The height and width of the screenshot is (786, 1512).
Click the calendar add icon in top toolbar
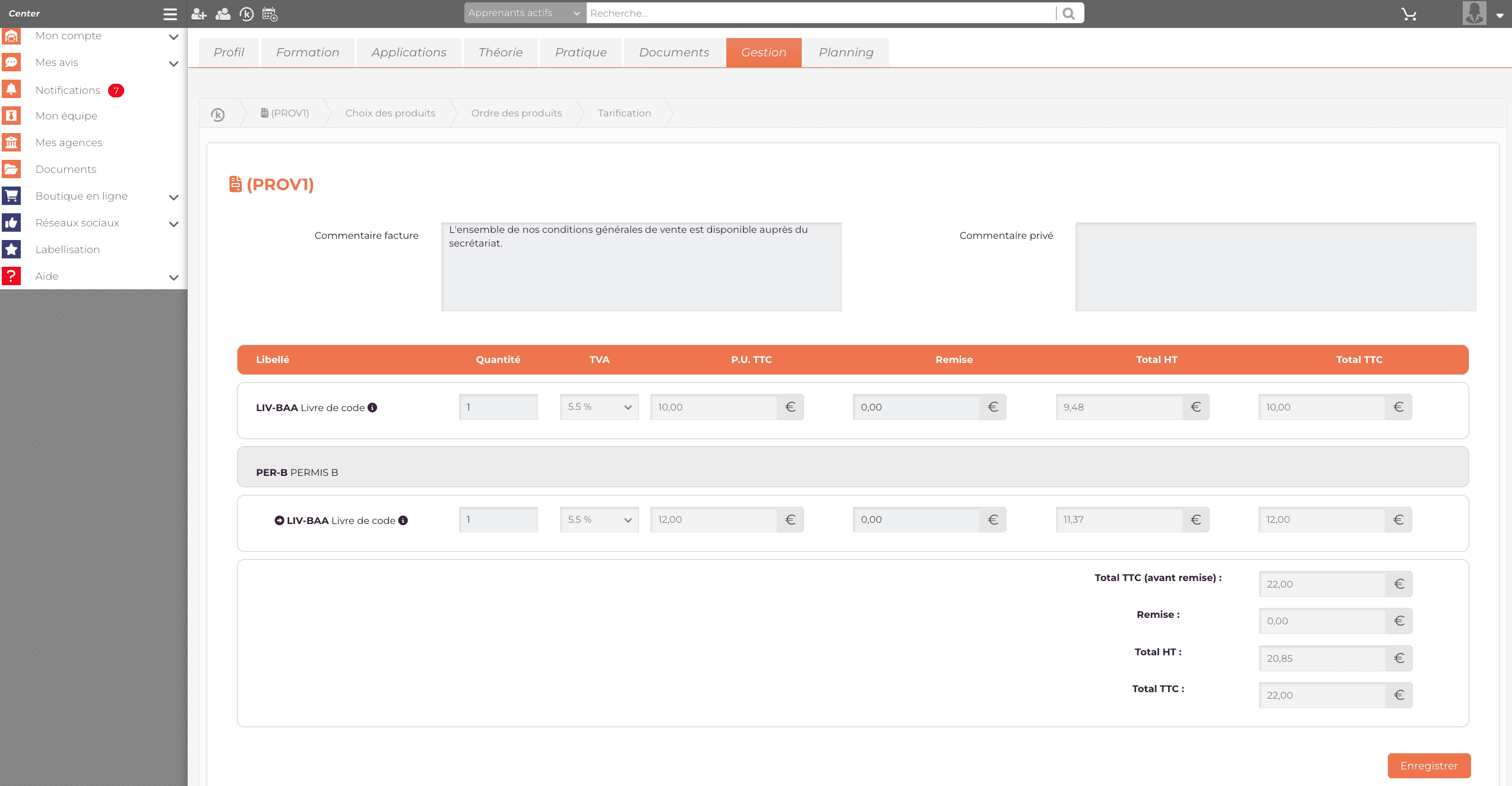pos(270,14)
